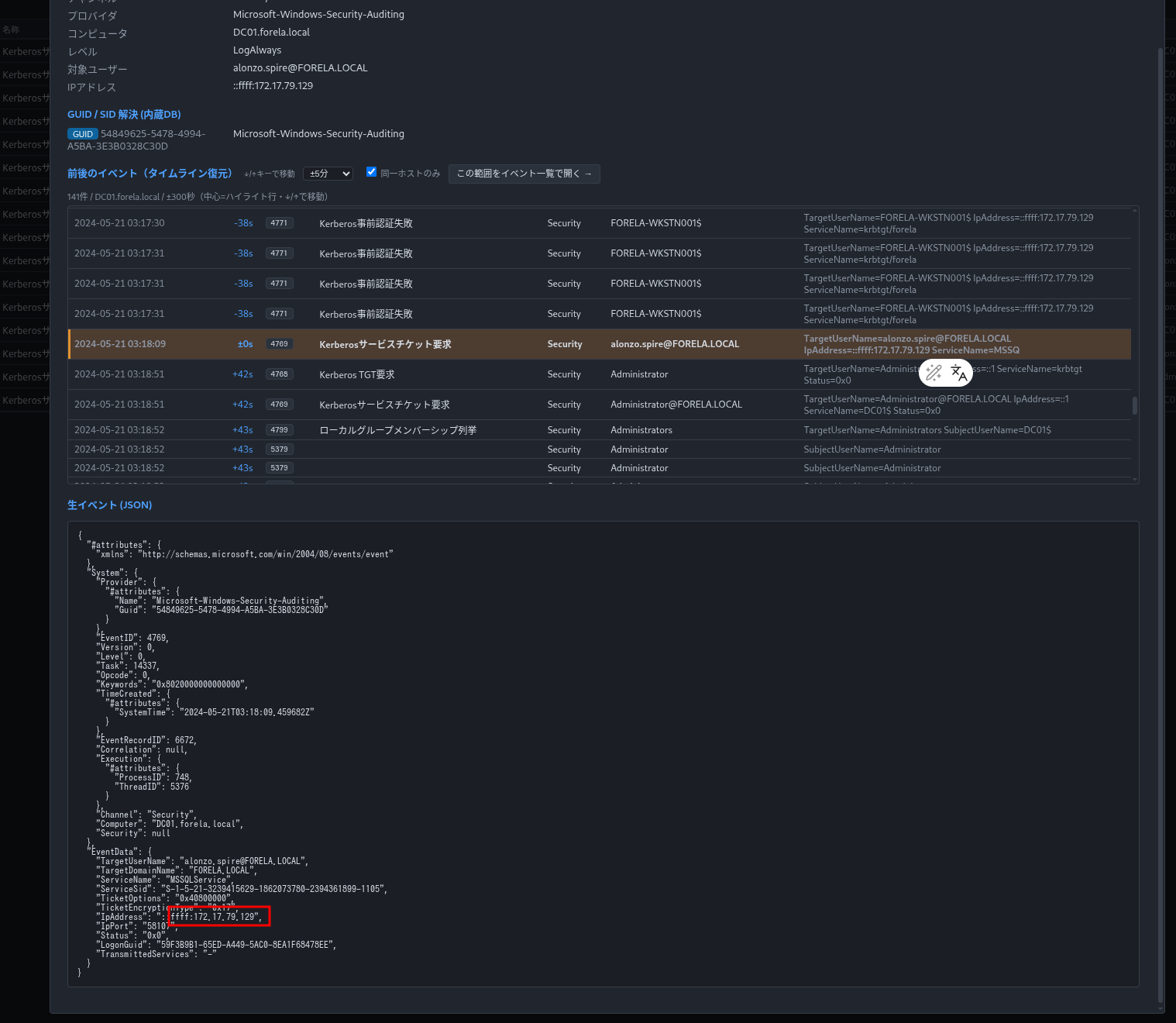Image resolution: width=1176 pixels, height=1023 pixels.
Task: Click the magic wand icon in floating popup
Action: [934, 374]
